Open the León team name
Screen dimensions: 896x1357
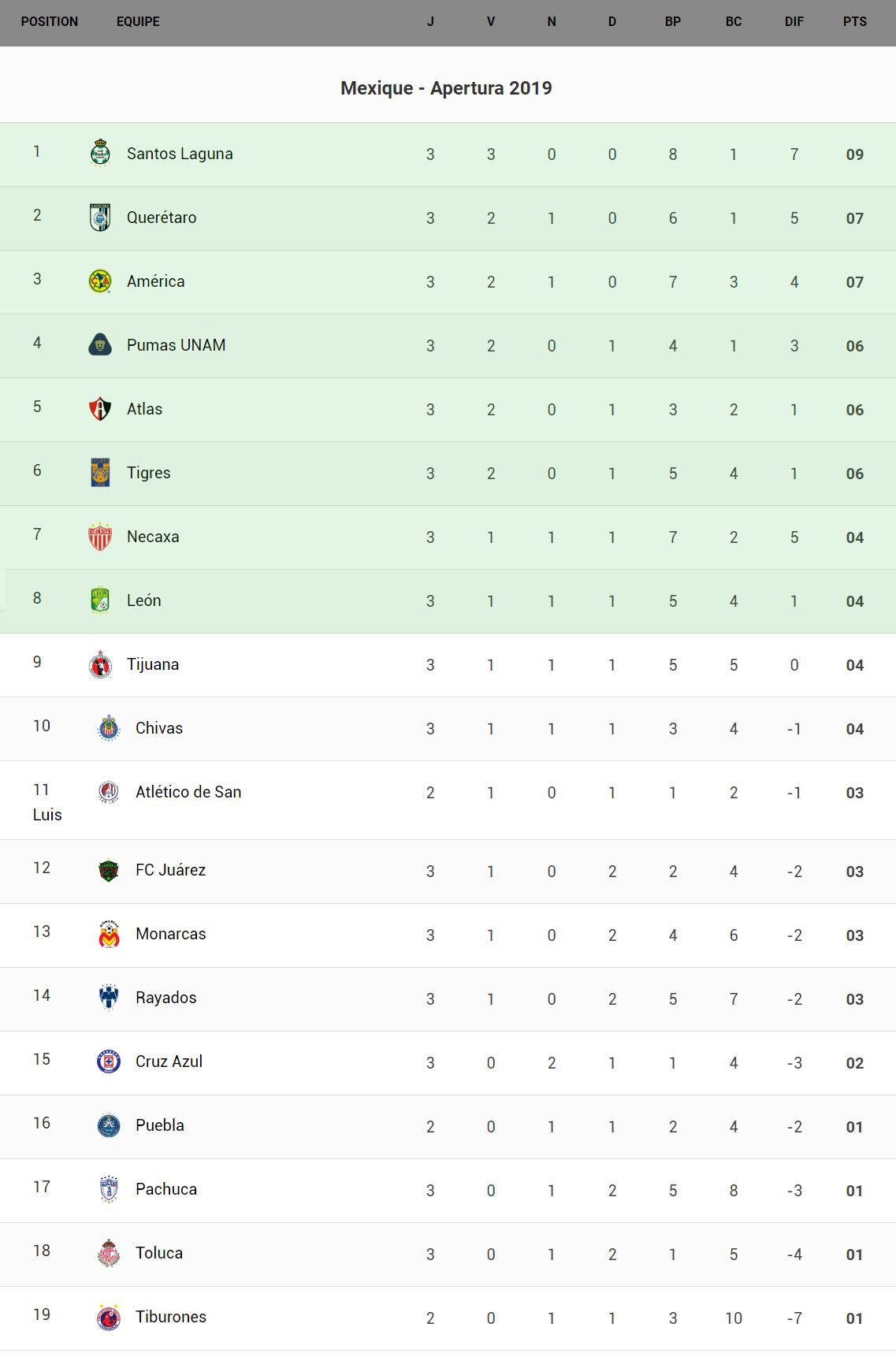(144, 600)
